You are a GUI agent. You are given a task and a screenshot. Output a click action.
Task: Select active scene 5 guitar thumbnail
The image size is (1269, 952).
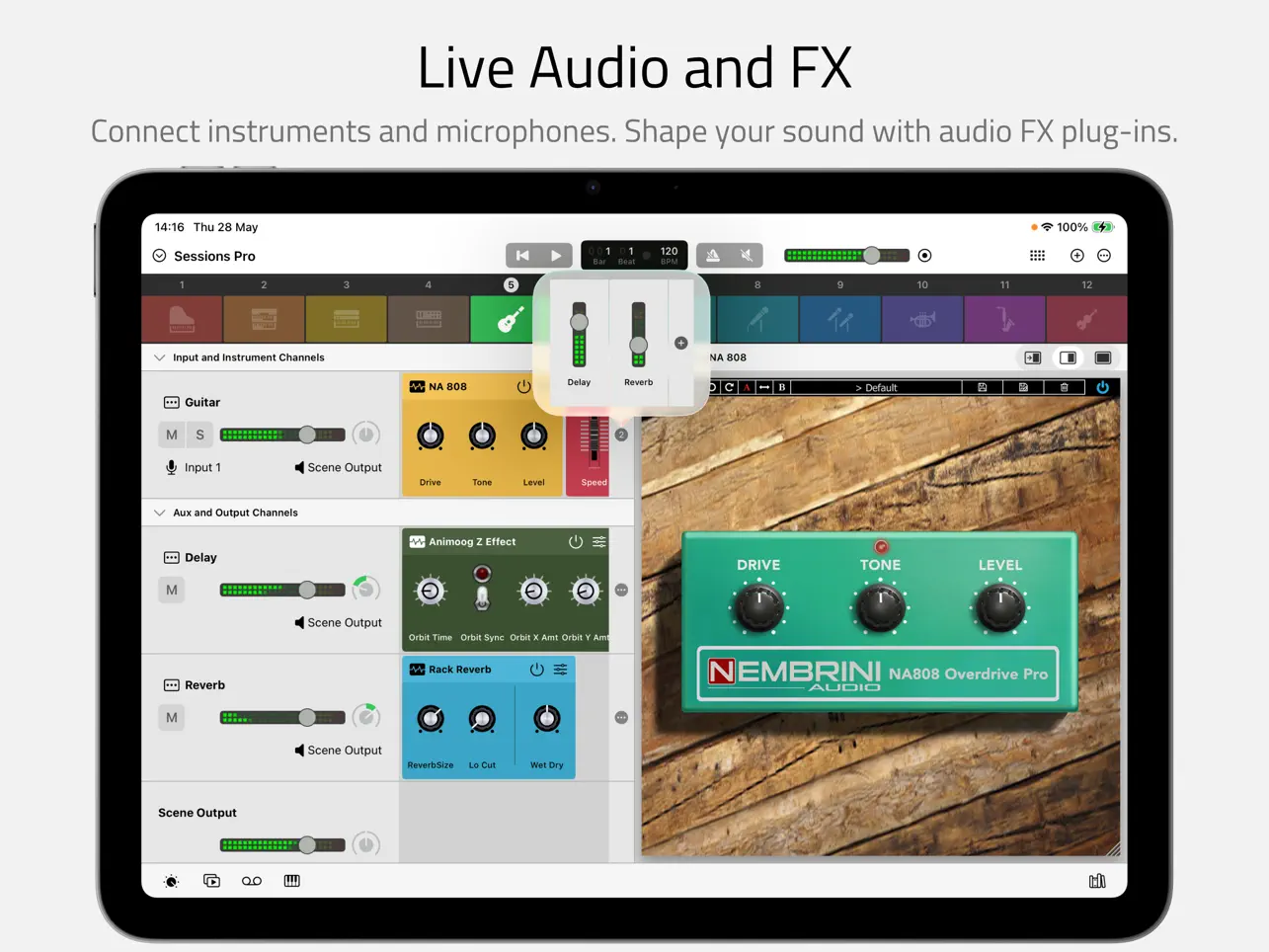503,319
